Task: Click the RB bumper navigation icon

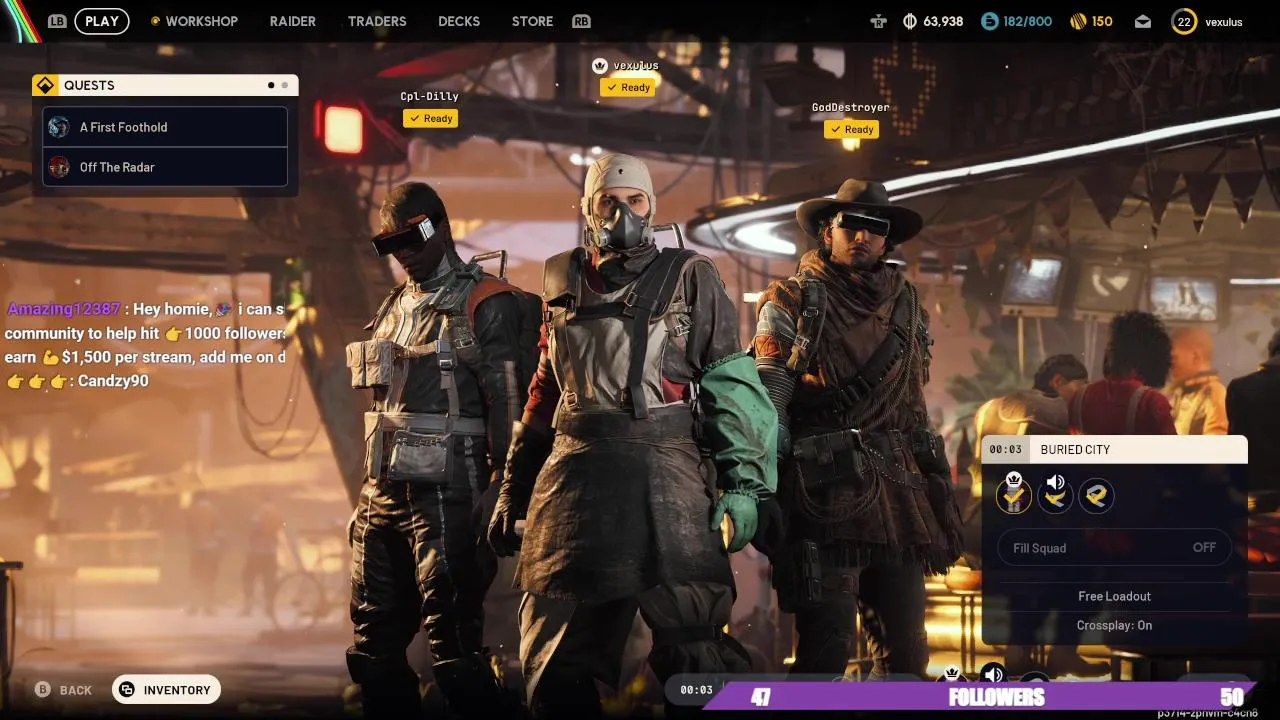Action: coord(581,21)
